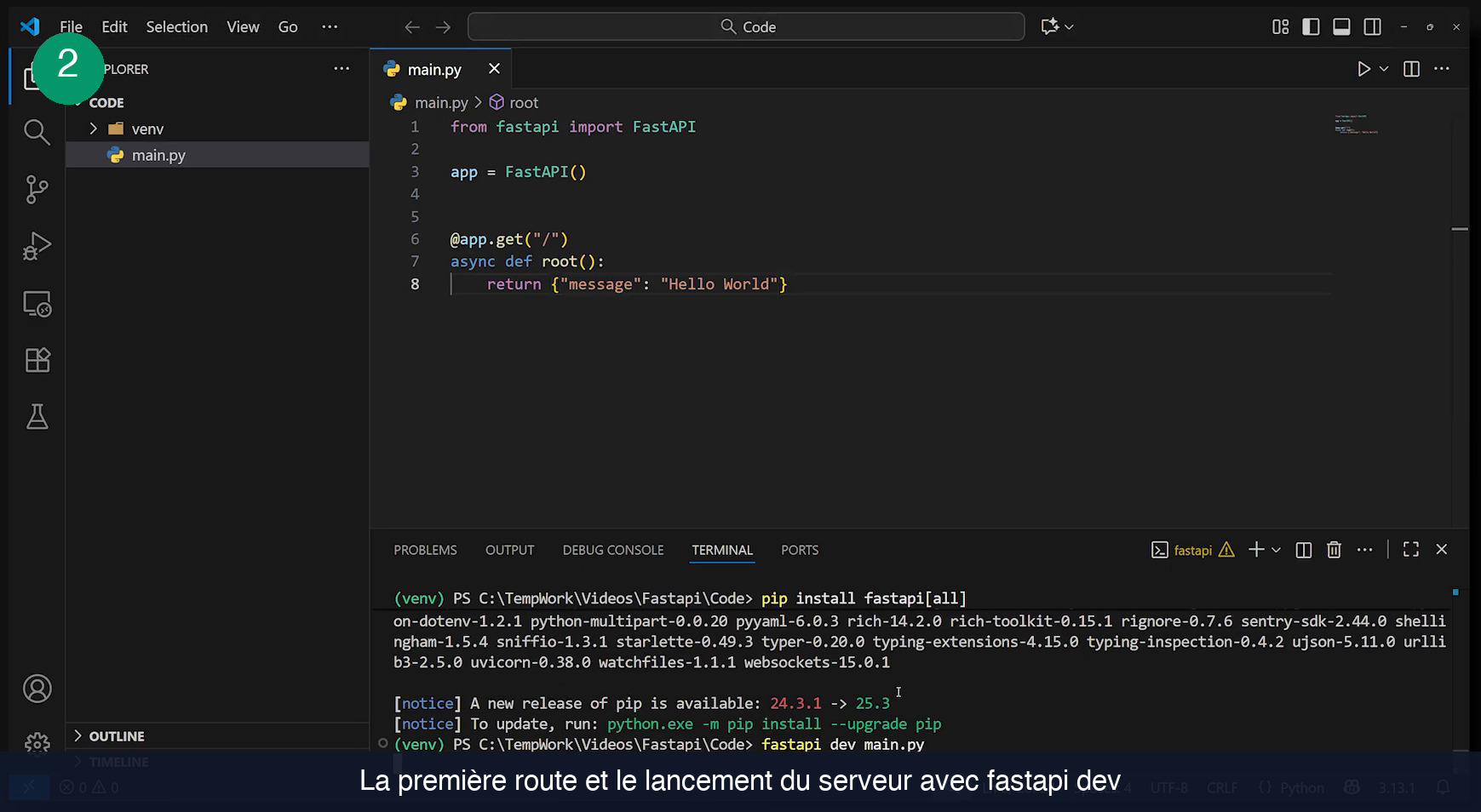The image size is (1481, 812).
Task: Open editor More Actions ellipsis
Action: tap(1442, 69)
